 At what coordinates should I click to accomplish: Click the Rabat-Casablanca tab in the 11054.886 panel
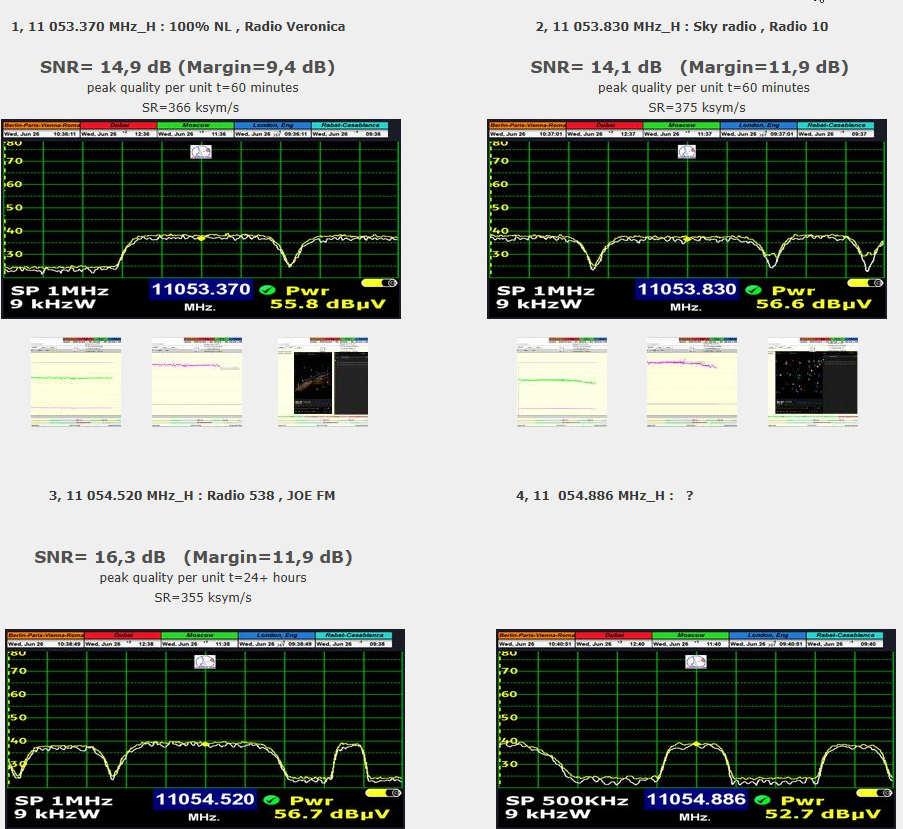(x=845, y=635)
